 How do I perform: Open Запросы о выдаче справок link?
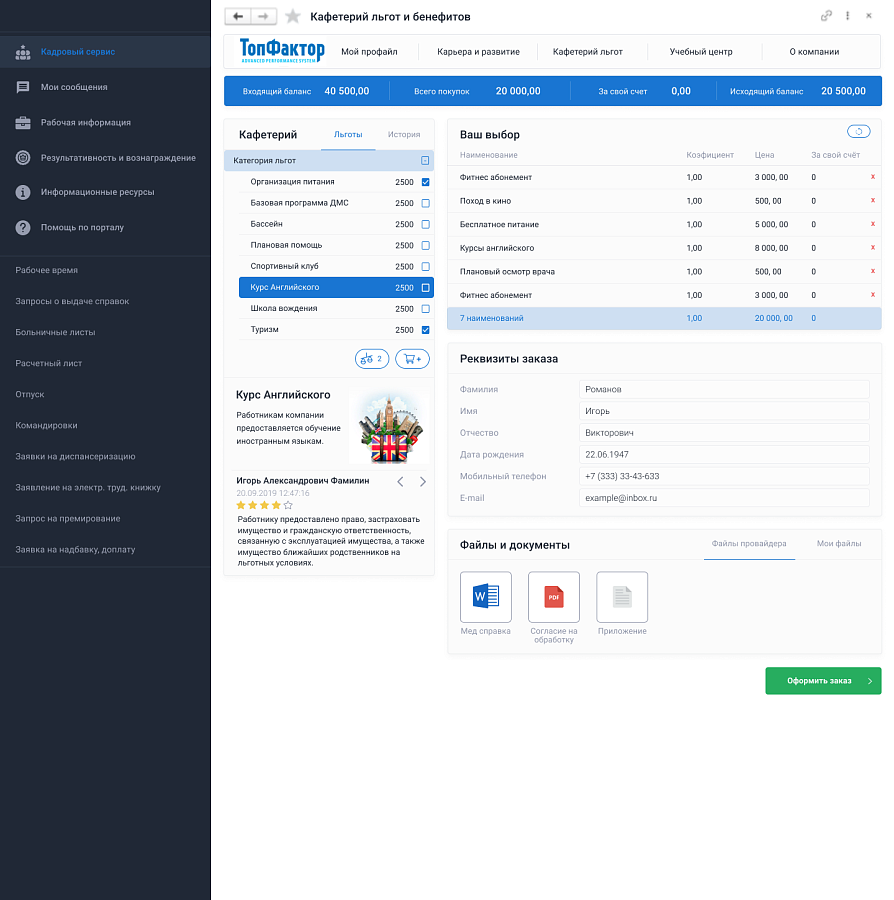[x=72, y=301]
